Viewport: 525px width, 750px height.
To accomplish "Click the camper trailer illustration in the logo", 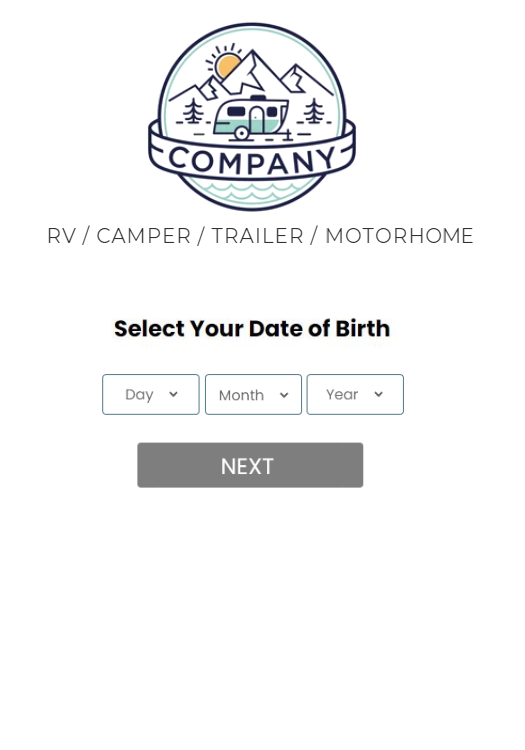I will coord(252,118).
